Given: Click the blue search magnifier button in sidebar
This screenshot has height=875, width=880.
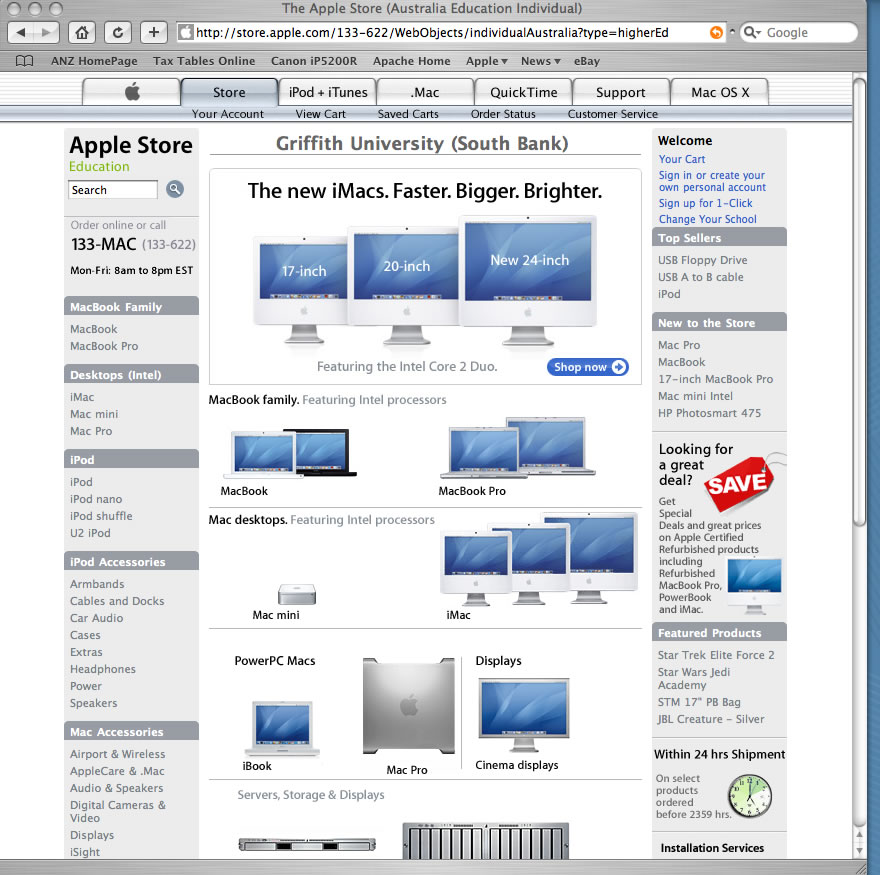Looking at the screenshot, I should [175, 189].
